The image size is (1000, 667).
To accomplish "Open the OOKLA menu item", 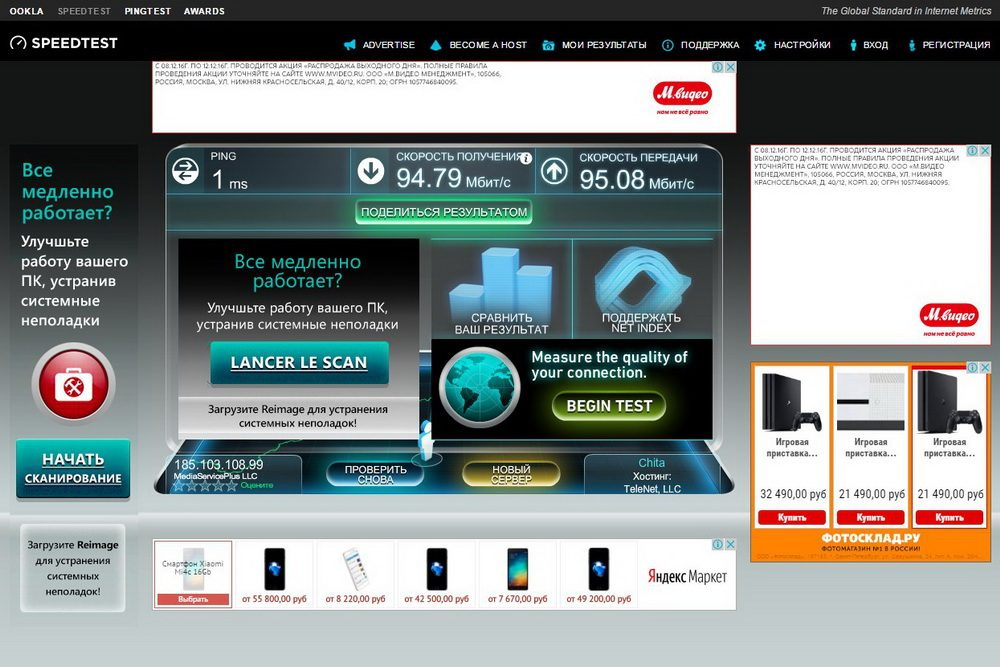I will coord(27,11).
